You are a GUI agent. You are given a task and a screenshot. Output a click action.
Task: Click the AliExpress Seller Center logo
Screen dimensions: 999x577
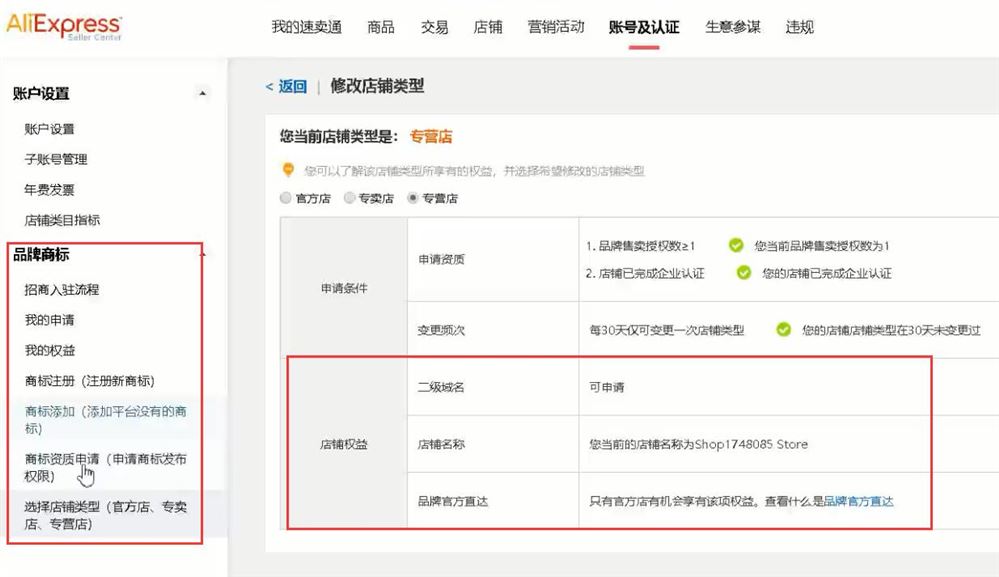tap(64, 26)
